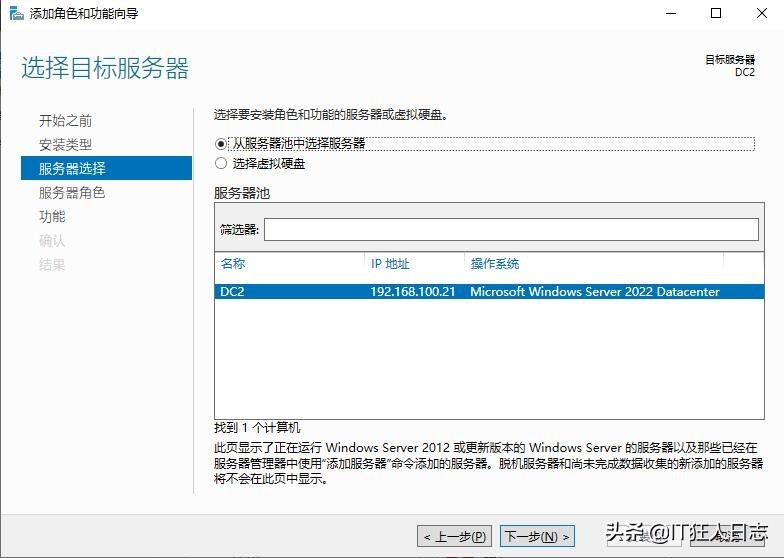Select the server pool radio option
This screenshot has width=784, height=558.
[x=220, y=144]
